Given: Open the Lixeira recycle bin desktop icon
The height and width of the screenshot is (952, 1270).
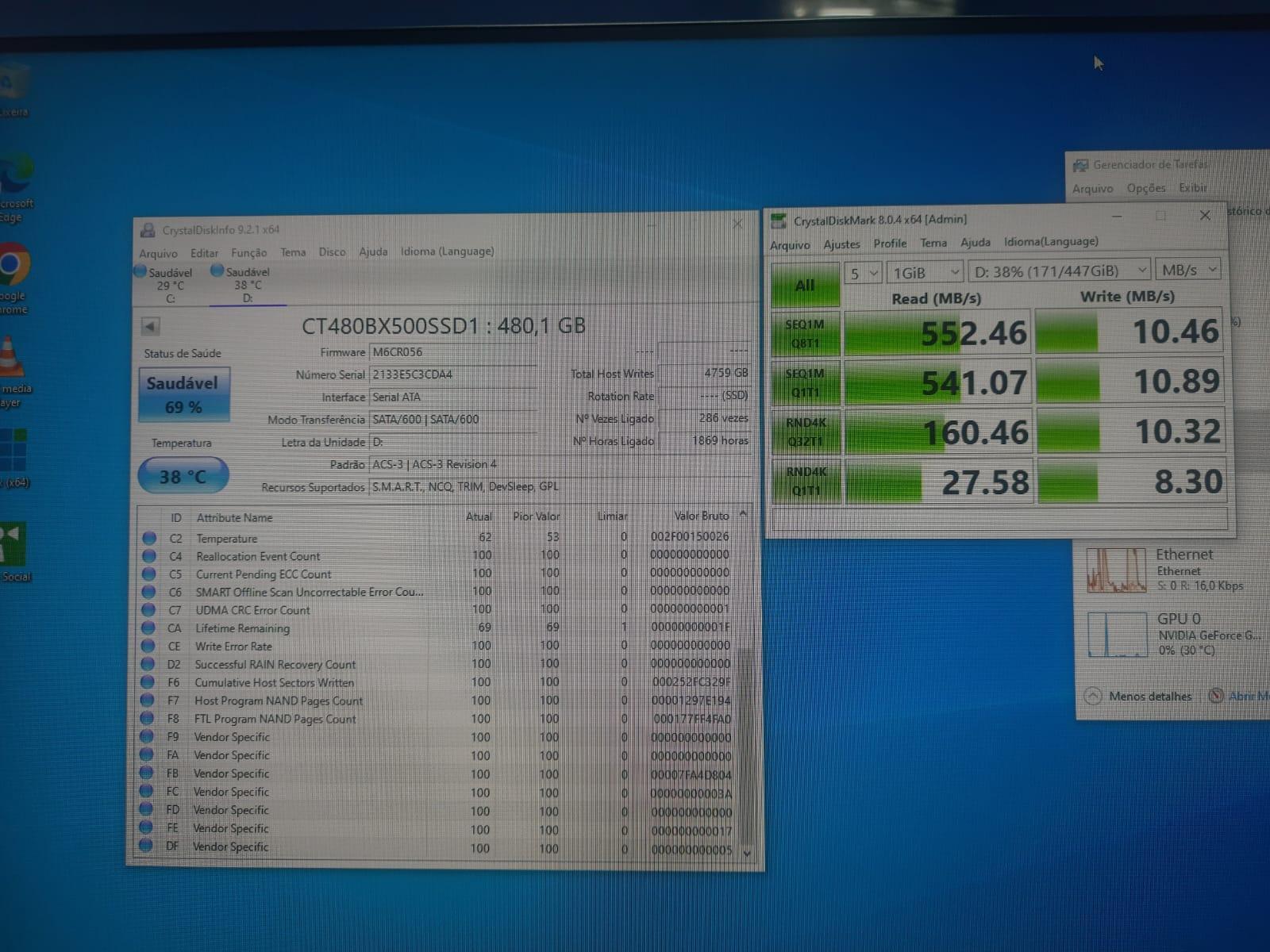Looking at the screenshot, I should pyautogui.click(x=13, y=90).
